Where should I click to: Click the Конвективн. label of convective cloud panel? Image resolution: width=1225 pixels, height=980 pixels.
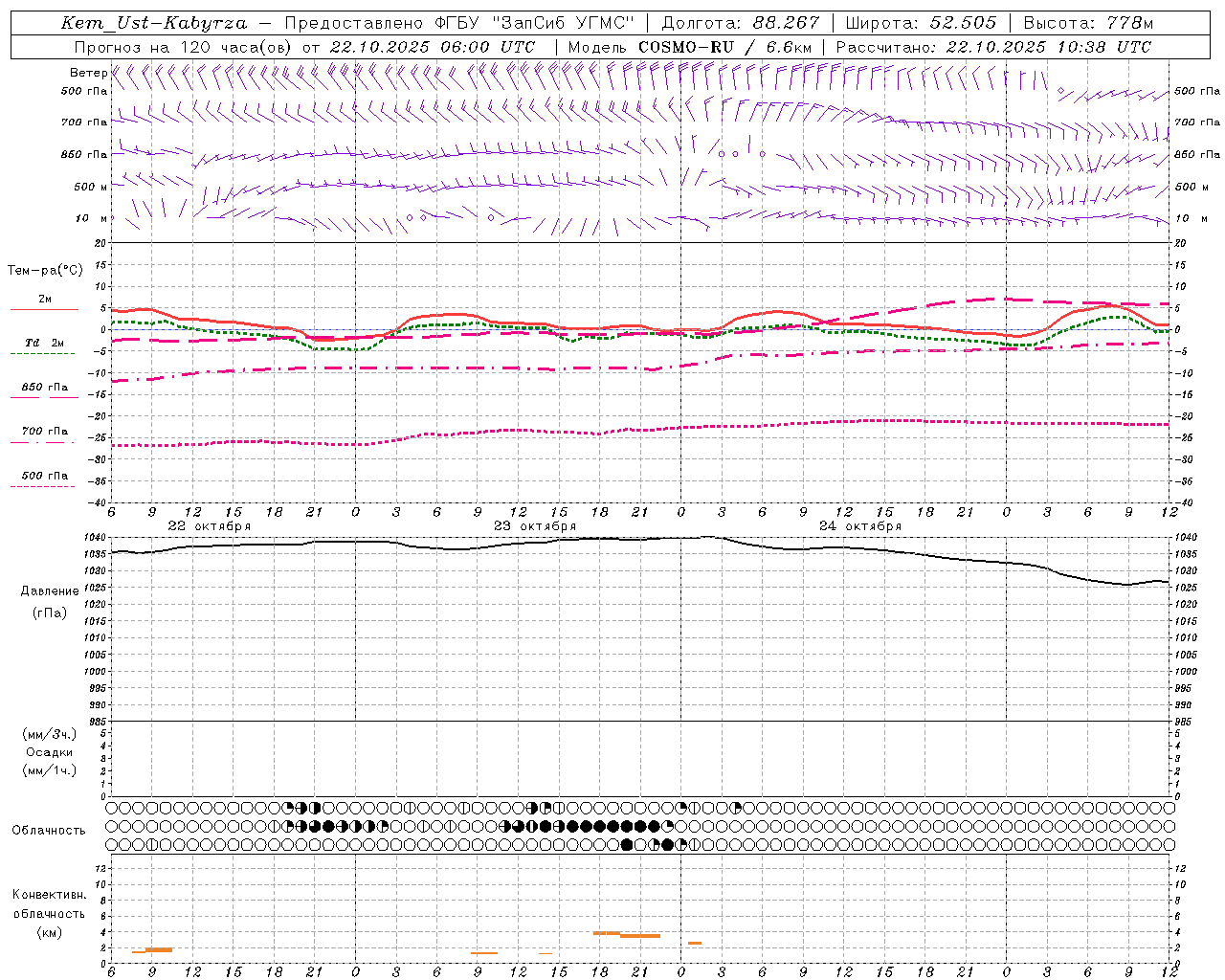click(x=49, y=895)
